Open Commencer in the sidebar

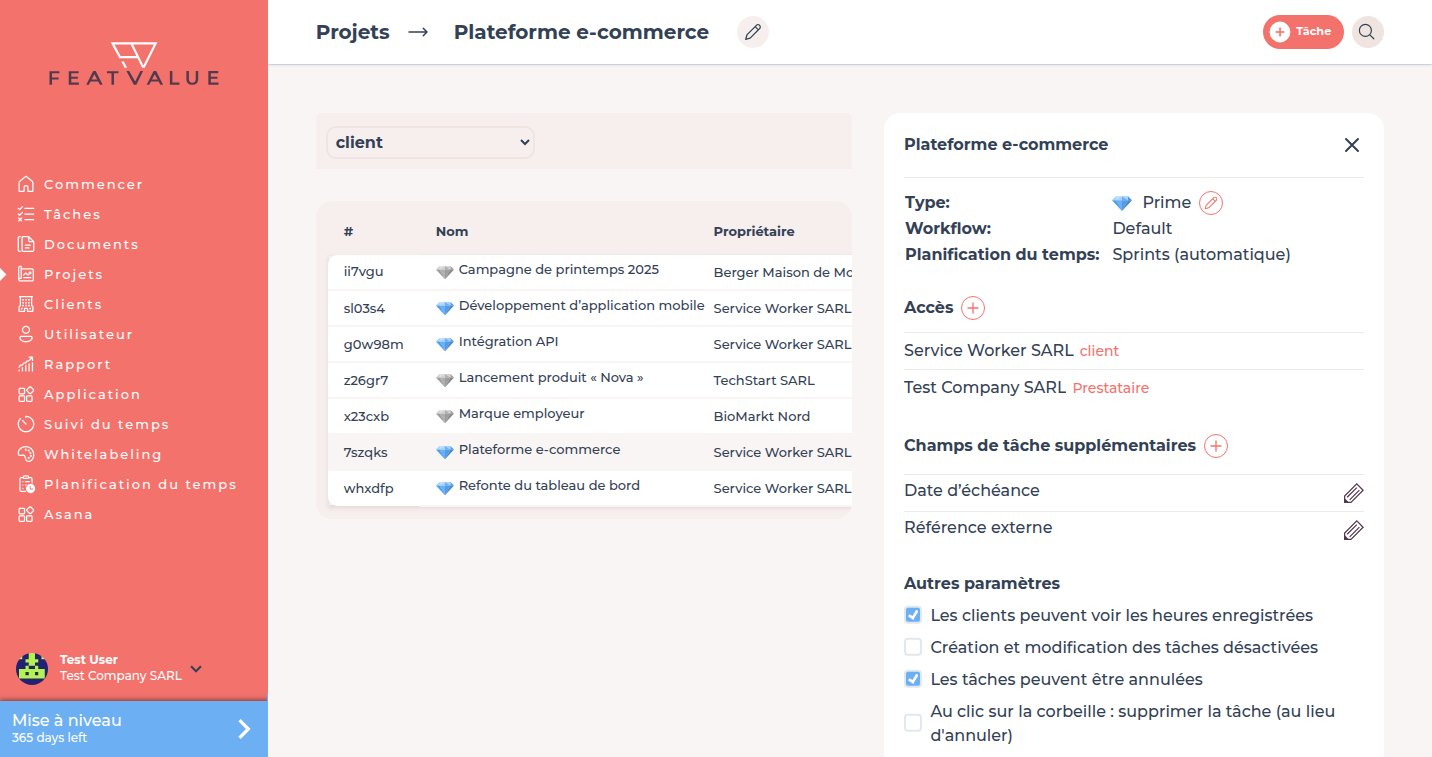point(93,184)
